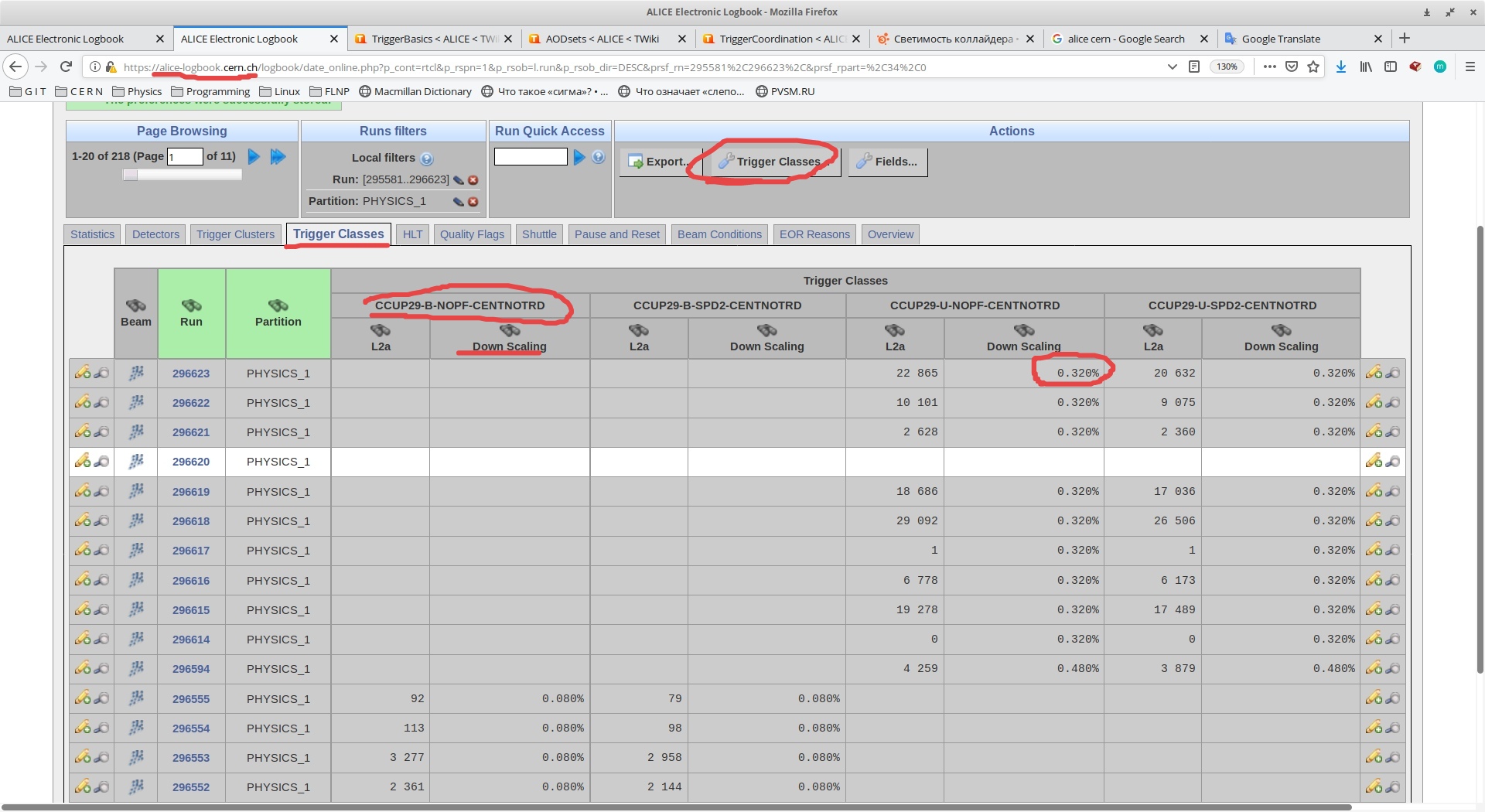
Task: Filter by Partition column binoculars icon
Action: coord(278,305)
